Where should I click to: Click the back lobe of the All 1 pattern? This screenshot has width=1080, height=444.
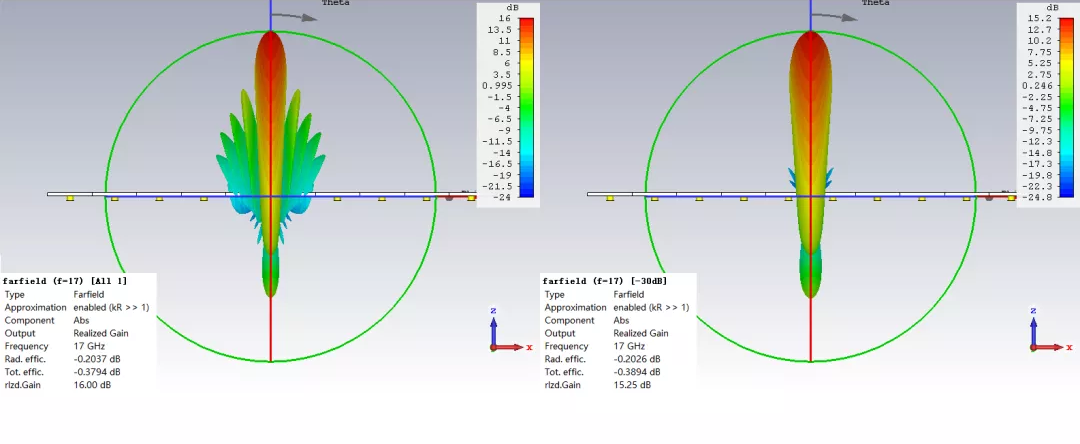(270, 272)
